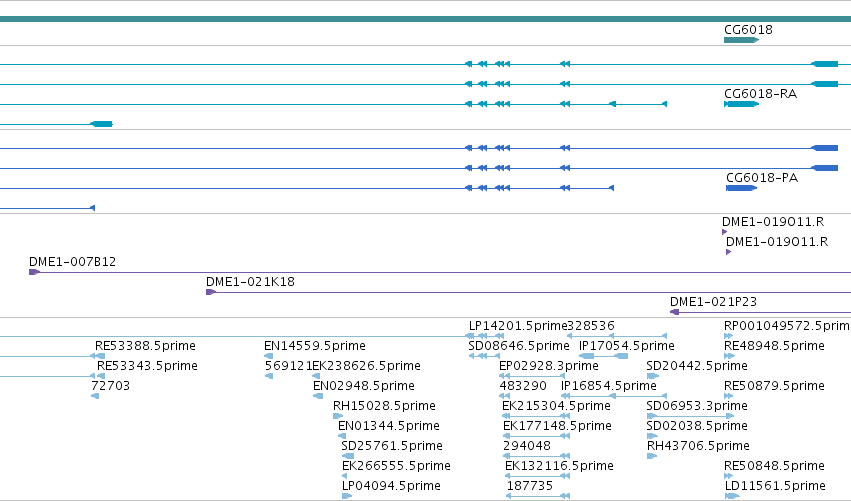Click the IP17054.5prime label
Screen dimensions: 851x501
(627, 346)
